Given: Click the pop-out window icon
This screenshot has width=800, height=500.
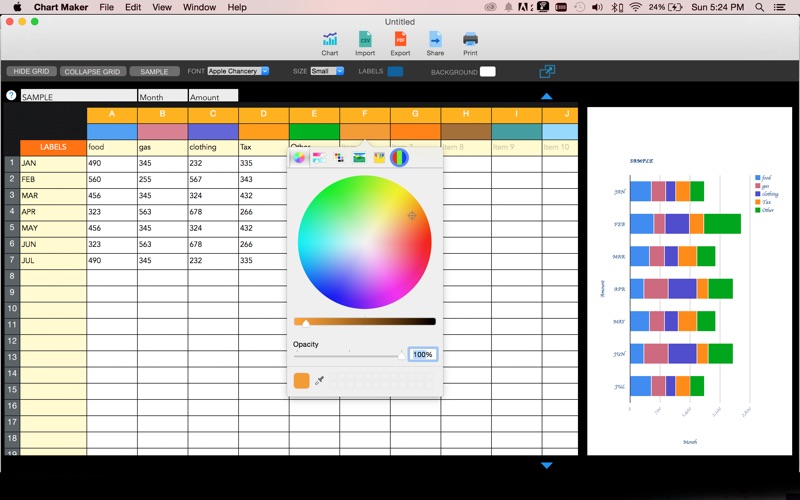Looking at the screenshot, I should (547, 71).
